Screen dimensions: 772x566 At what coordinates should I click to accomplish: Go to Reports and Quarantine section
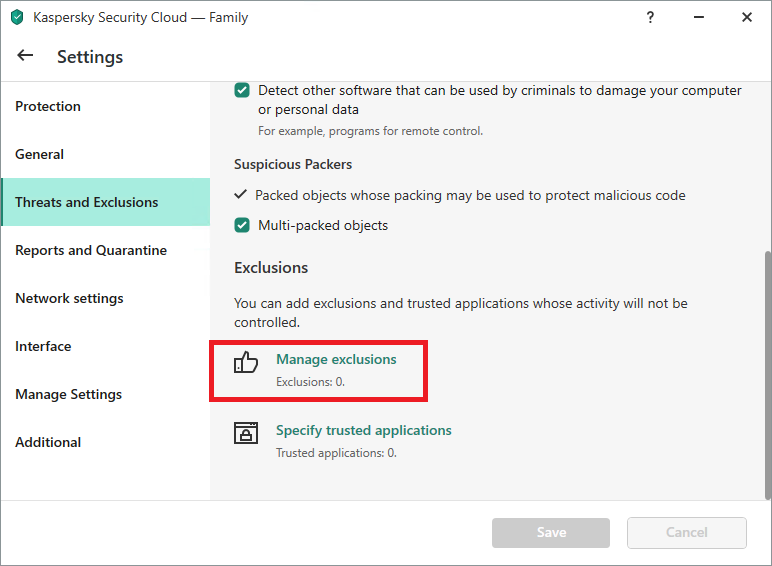tap(91, 250)
